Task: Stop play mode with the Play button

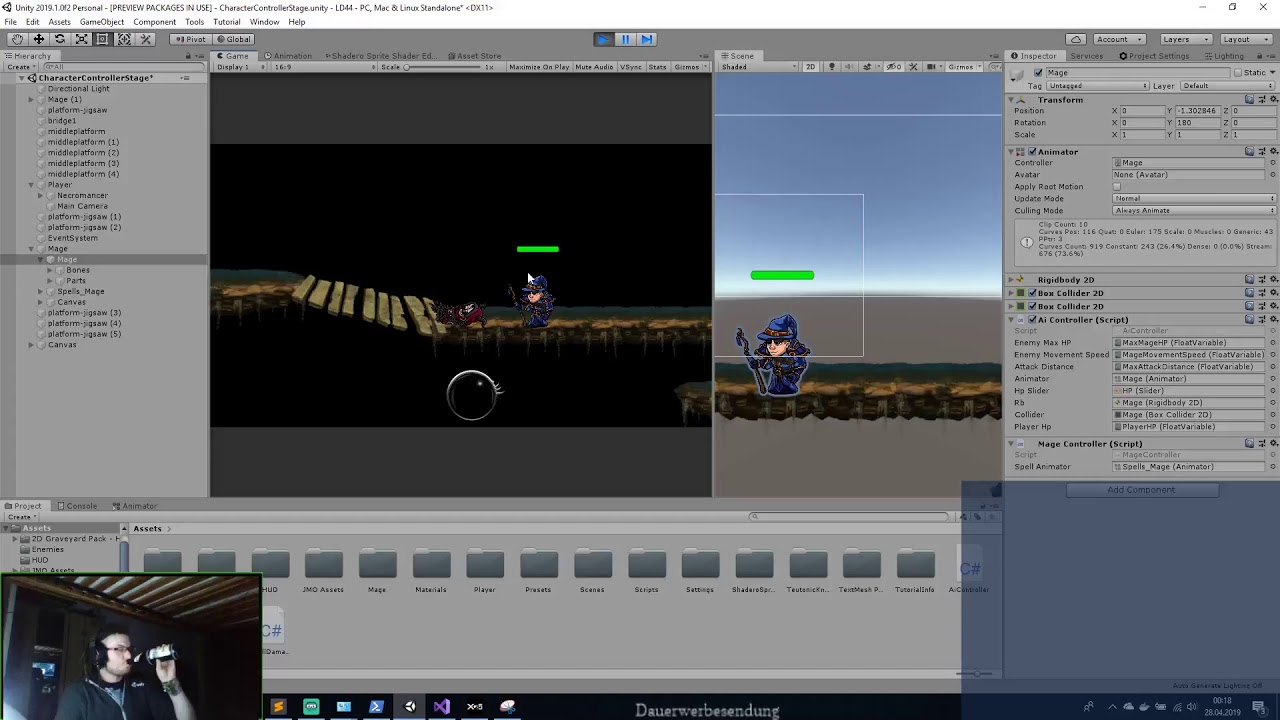Action: 603,39
